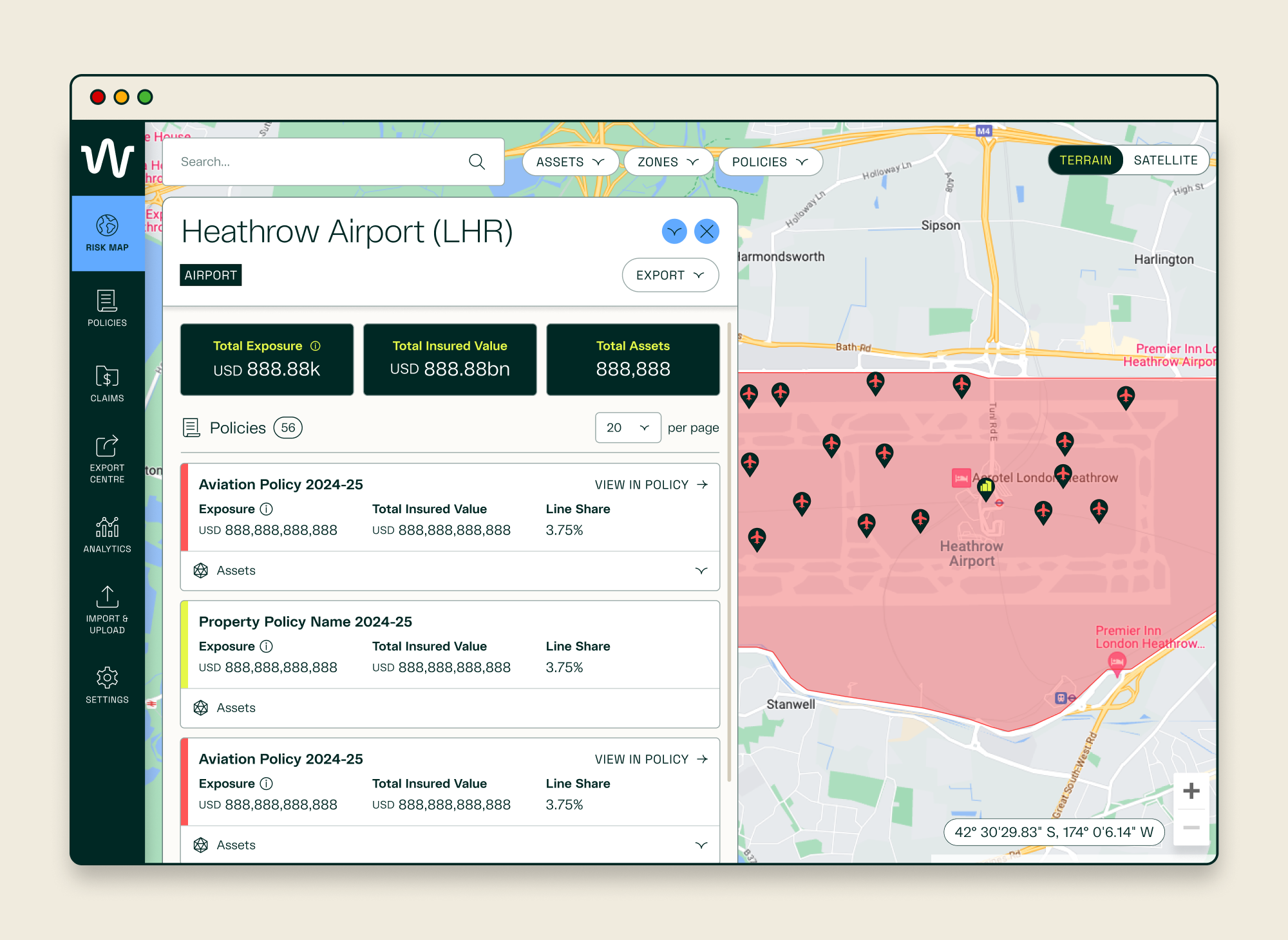
Task: Open the Zones filter dropdown
Action: 668,162
